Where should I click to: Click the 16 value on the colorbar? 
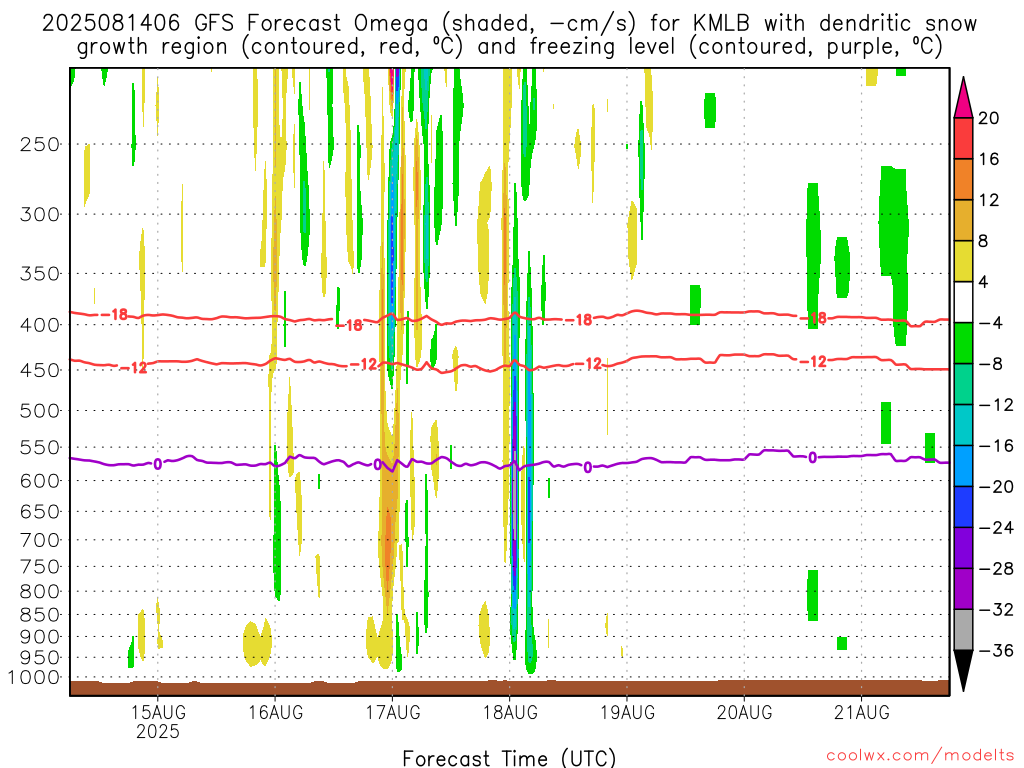[989, 159]
